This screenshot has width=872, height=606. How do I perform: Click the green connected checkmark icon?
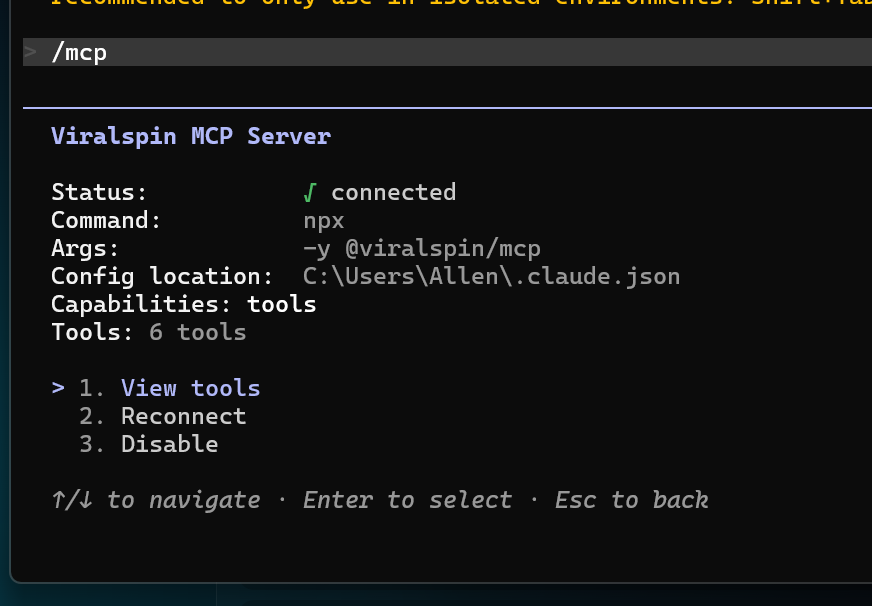click(x=310, y=192)
